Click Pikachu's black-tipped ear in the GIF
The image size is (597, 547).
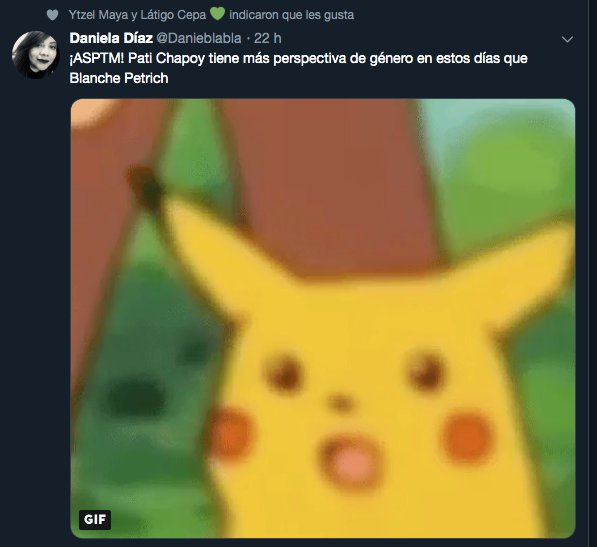(145, 188)
